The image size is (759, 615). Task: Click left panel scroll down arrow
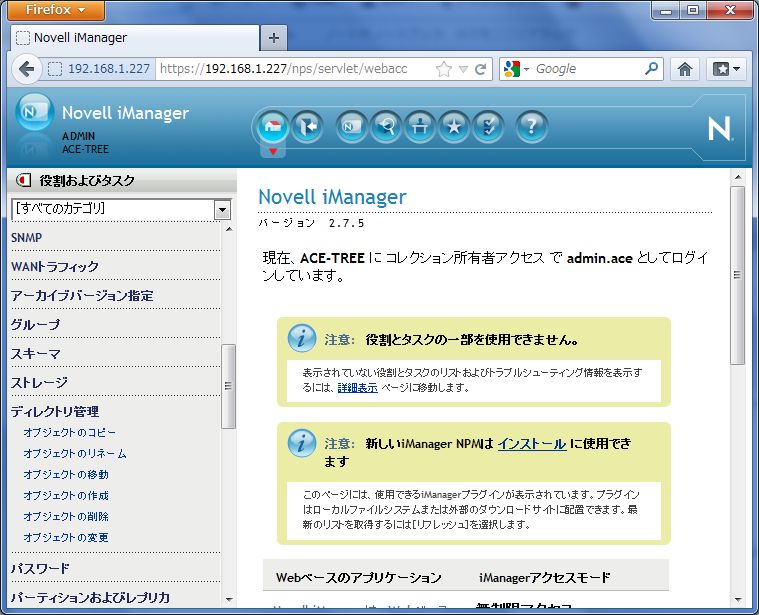[x=229, y=600]
